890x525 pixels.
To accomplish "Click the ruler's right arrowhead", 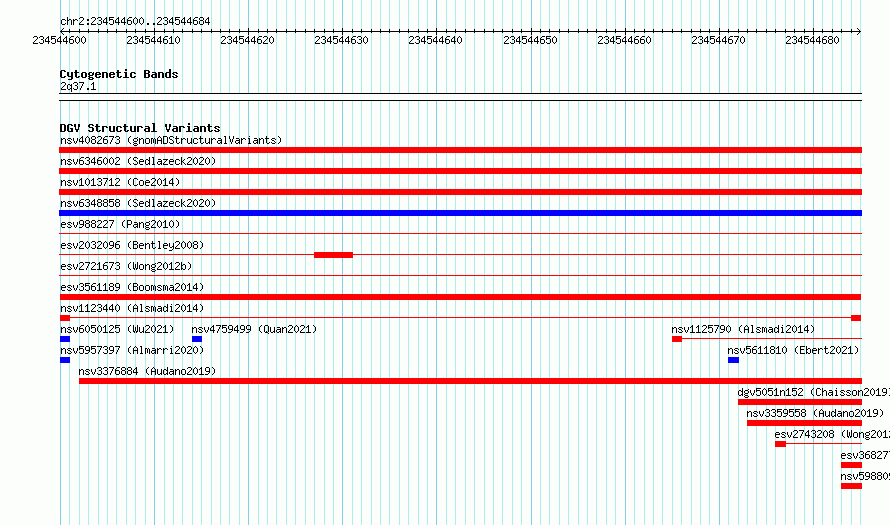I will coord(859,31).
